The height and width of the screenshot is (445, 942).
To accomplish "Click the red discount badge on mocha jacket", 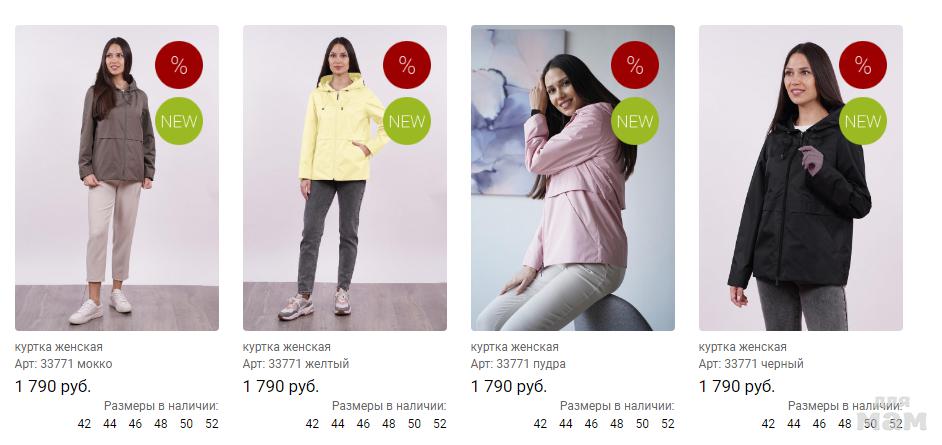I will coord(179,65).
